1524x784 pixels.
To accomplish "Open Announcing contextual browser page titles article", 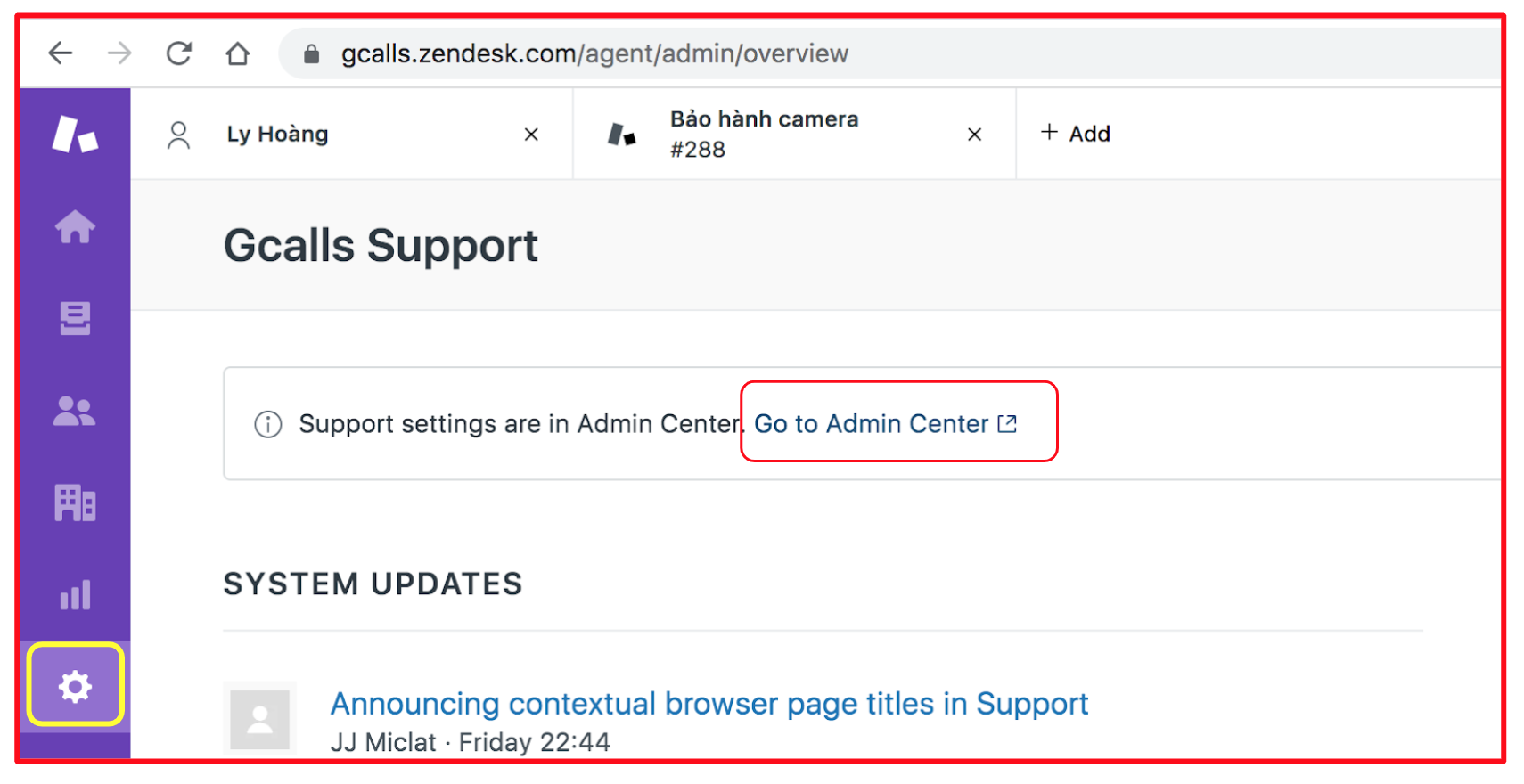I will [x=709, y=704].
